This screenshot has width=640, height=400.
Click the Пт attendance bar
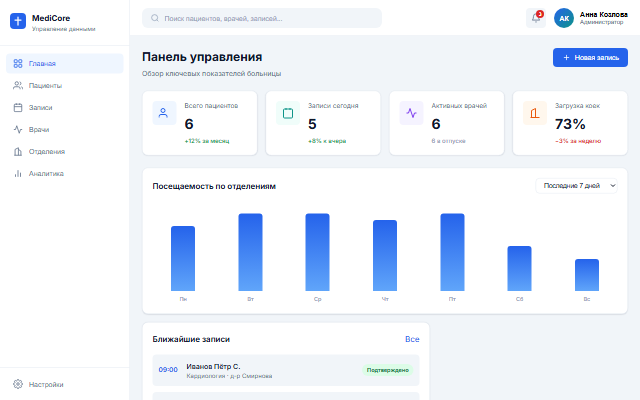pyautogui.click(x=452, y=252)
